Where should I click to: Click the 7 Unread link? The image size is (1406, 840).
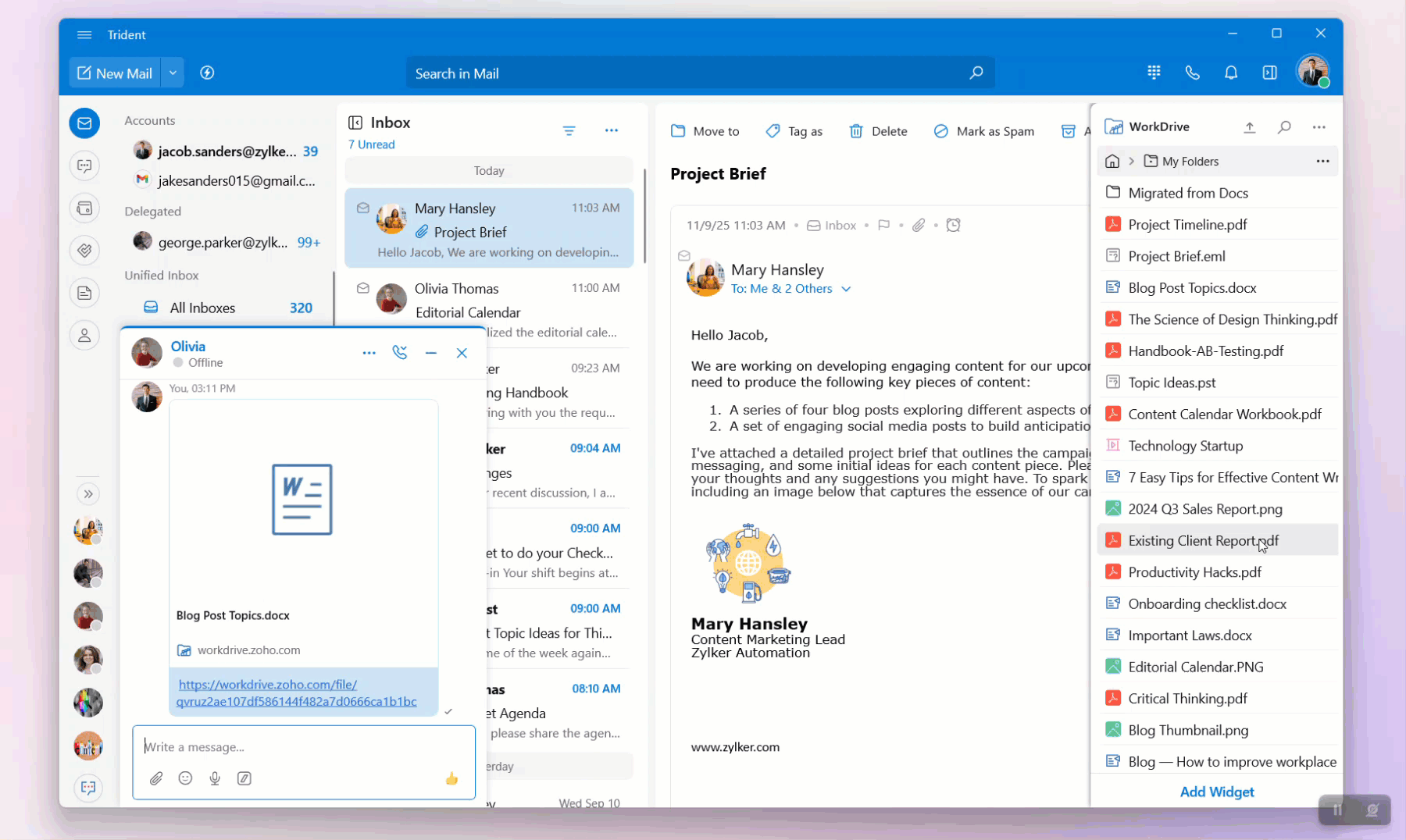point(372,144)
